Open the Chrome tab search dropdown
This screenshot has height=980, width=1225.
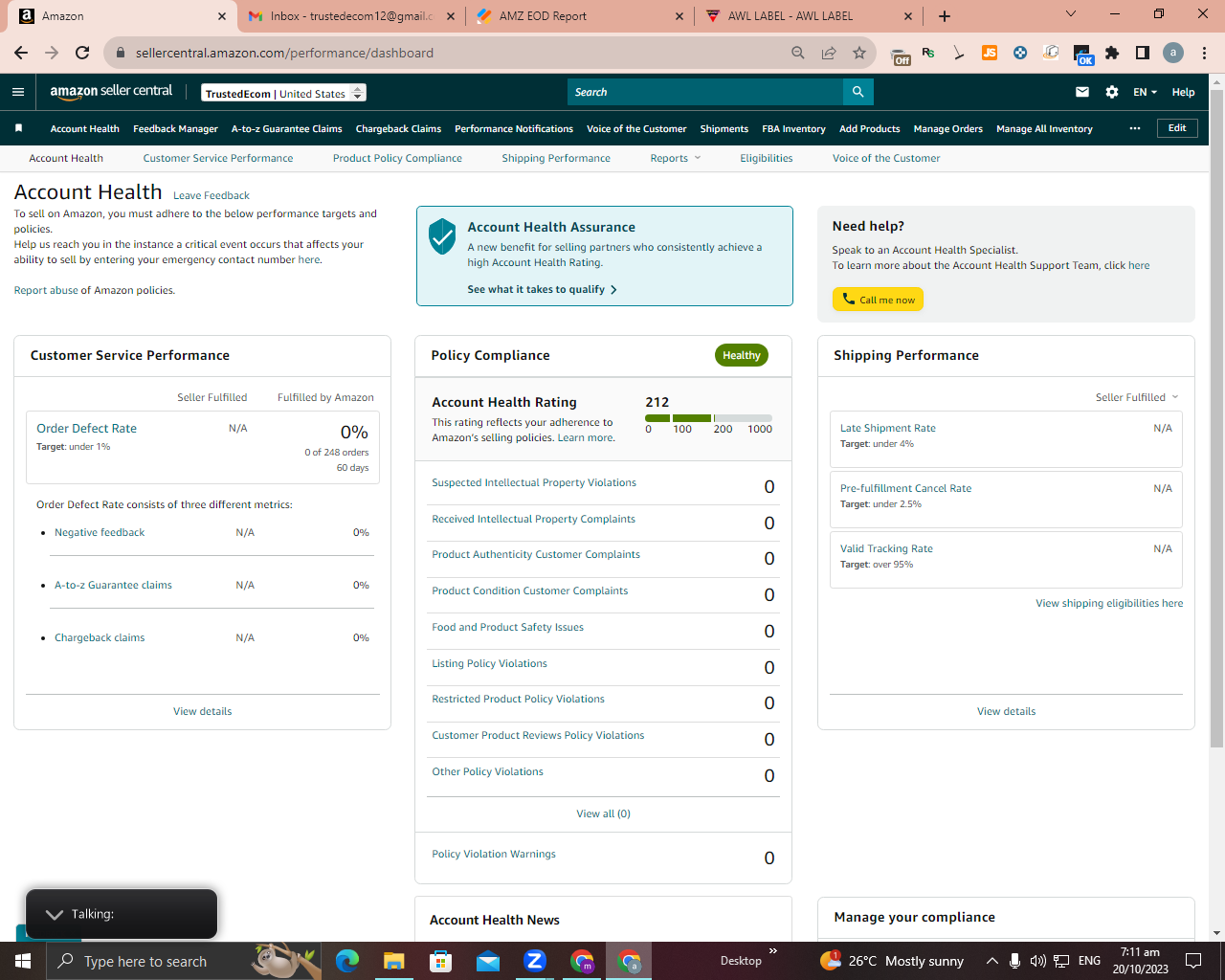point(1071,14)
